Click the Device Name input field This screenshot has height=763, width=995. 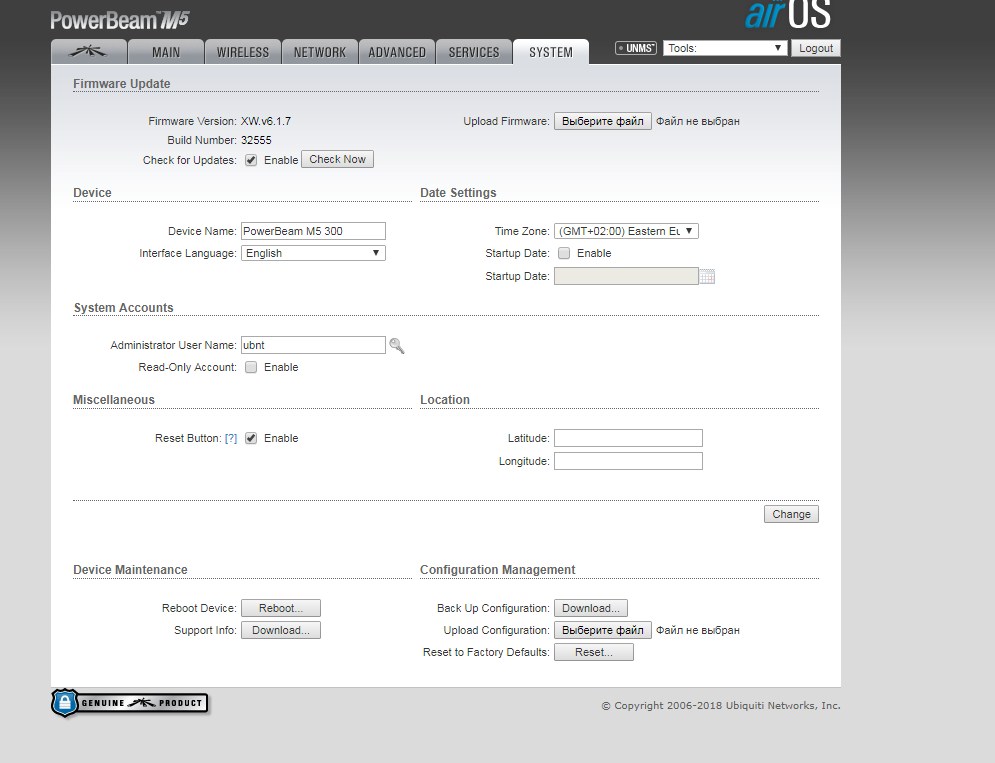[x=313, y=231]
